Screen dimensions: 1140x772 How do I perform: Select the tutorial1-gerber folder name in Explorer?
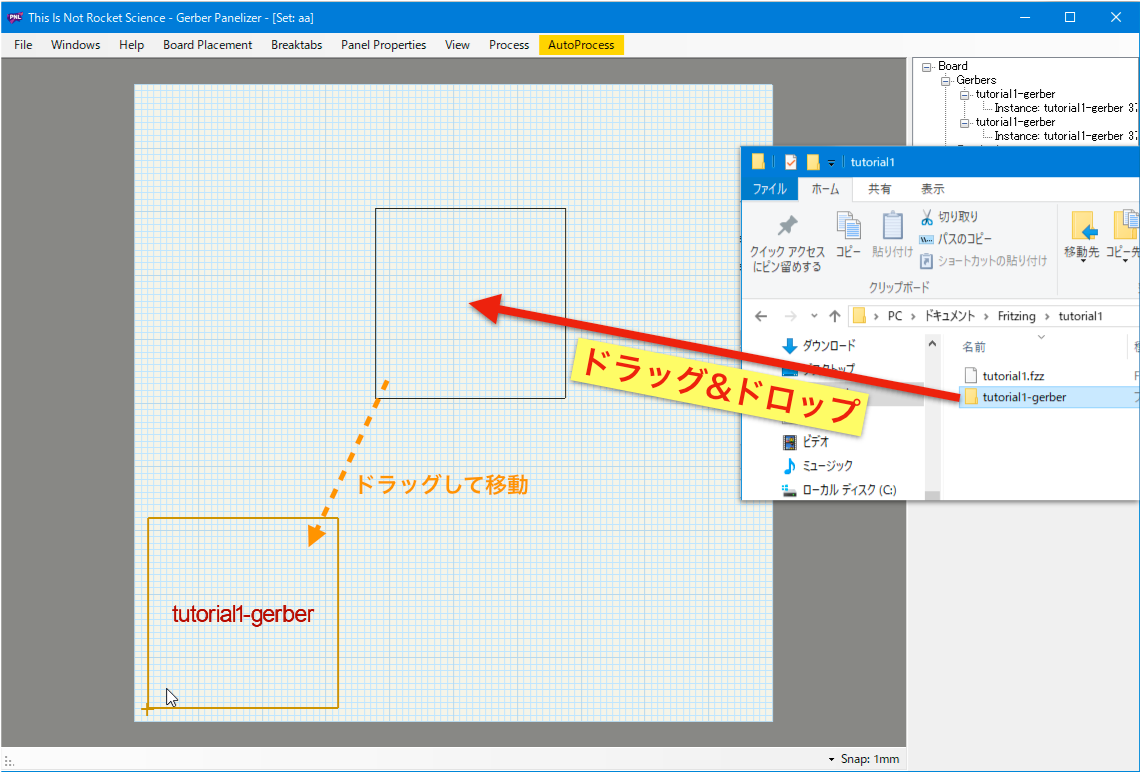coord(1024,397)
